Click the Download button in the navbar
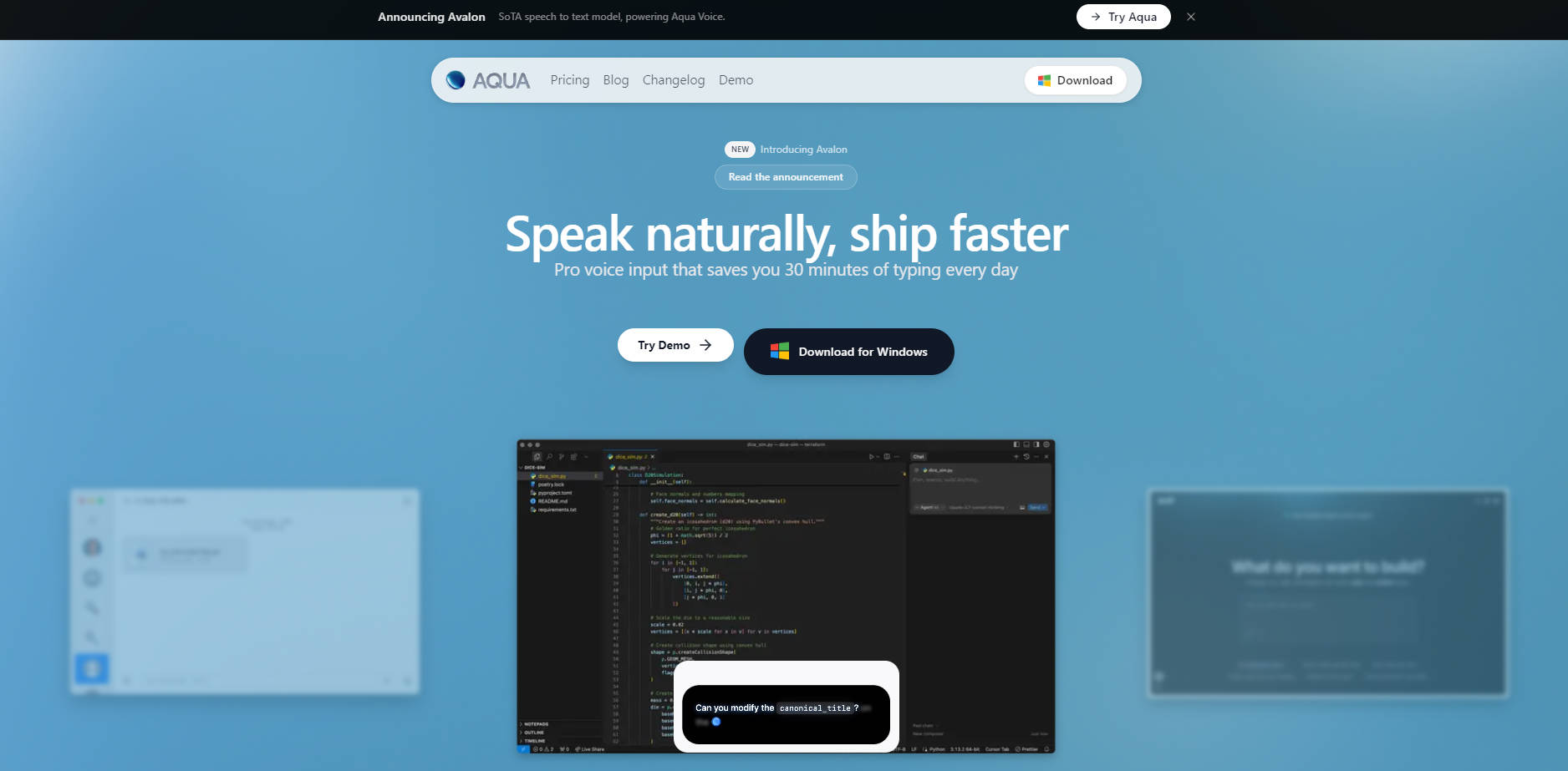Screen dimensions: 1568x771 point(1075,80)
